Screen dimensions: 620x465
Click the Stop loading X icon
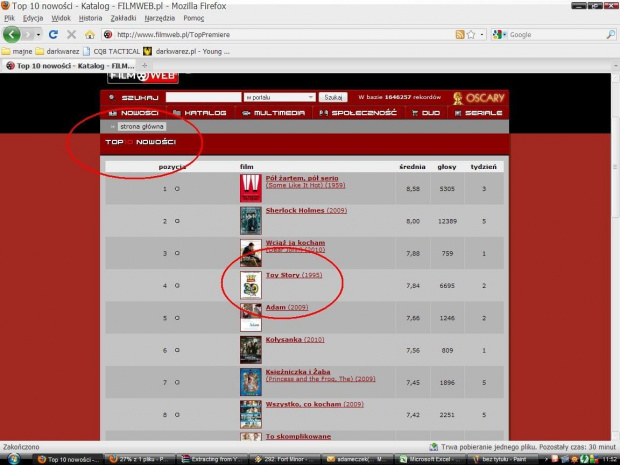pos(71,34)
